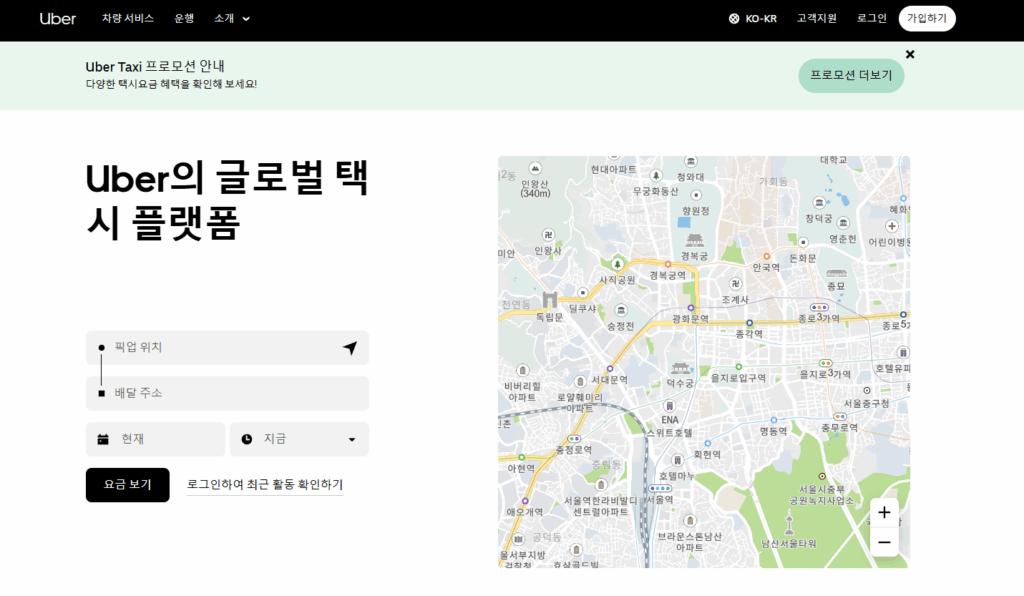Open 로그인하여 최근 활동 확인하기 link
1024x596 pixels.
click(x=265, y=484)
